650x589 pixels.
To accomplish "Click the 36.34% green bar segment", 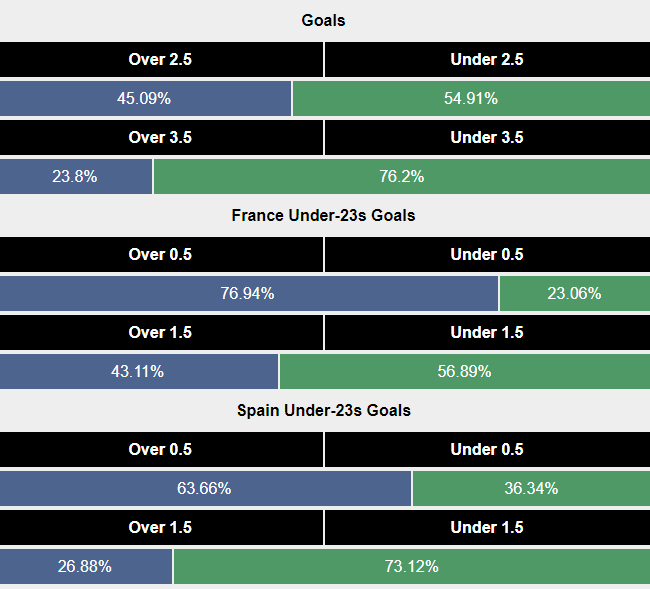I will click(531, 488).
